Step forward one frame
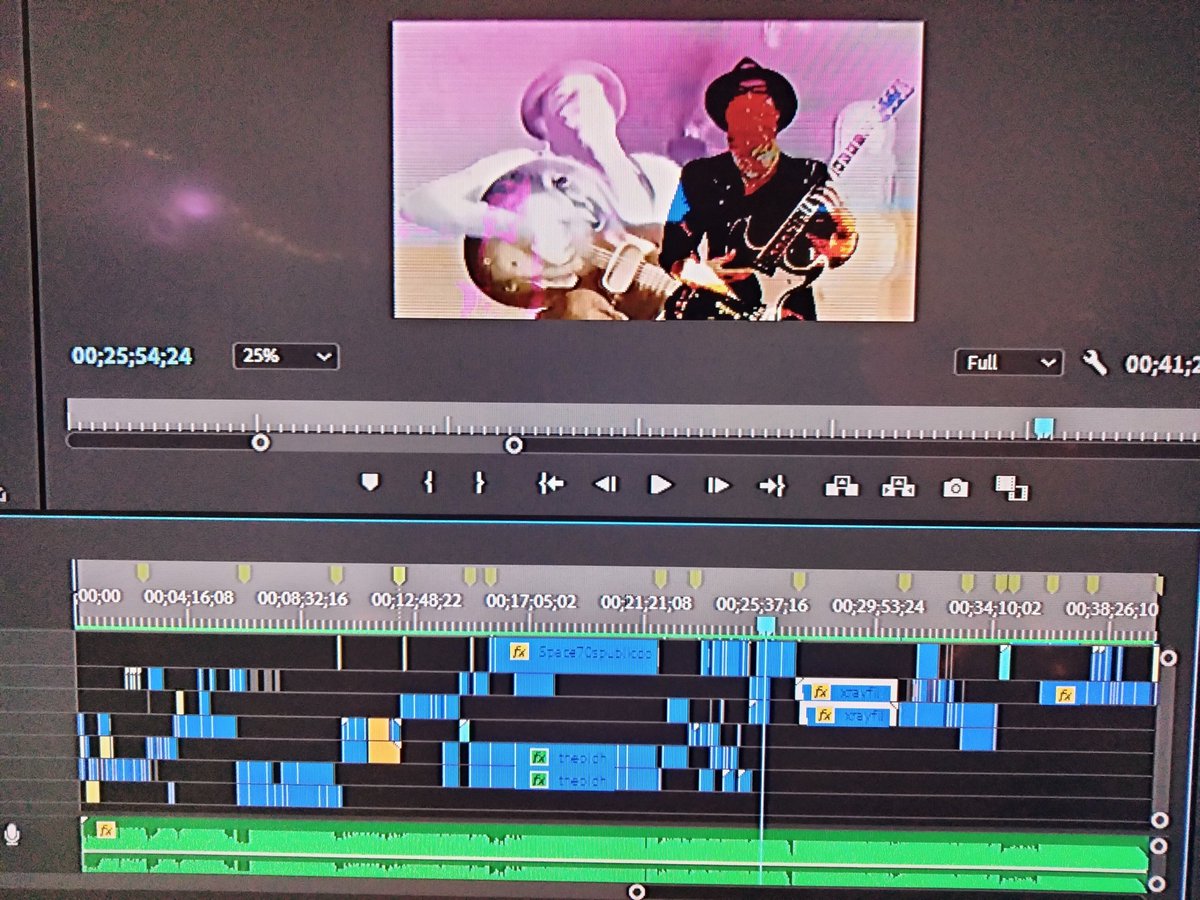 [x=718, y=486]
